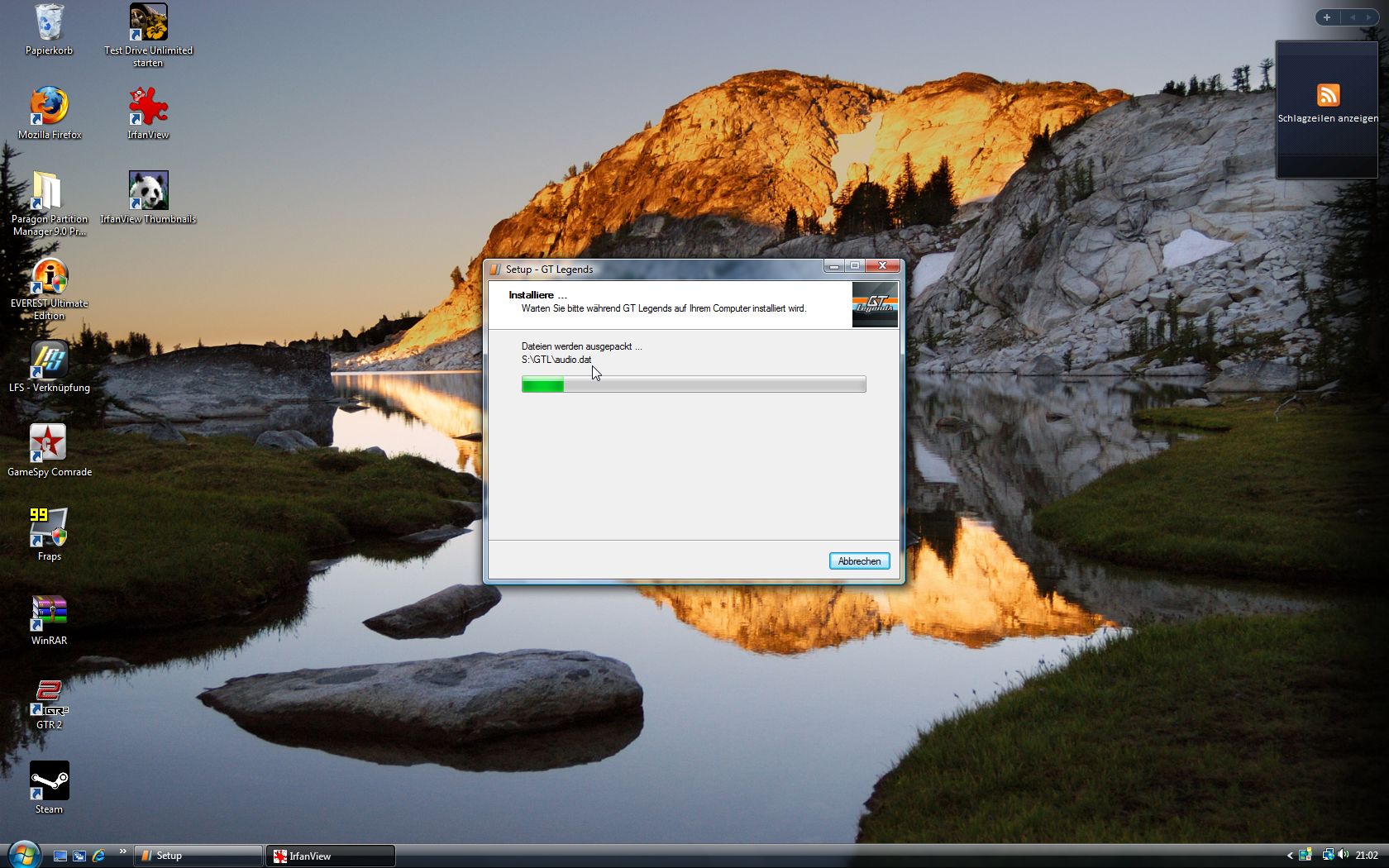The height and width of the screenshot is (868, 1389).
Task: Open the Windows Start orb
Action: click(x=23, y=855)
